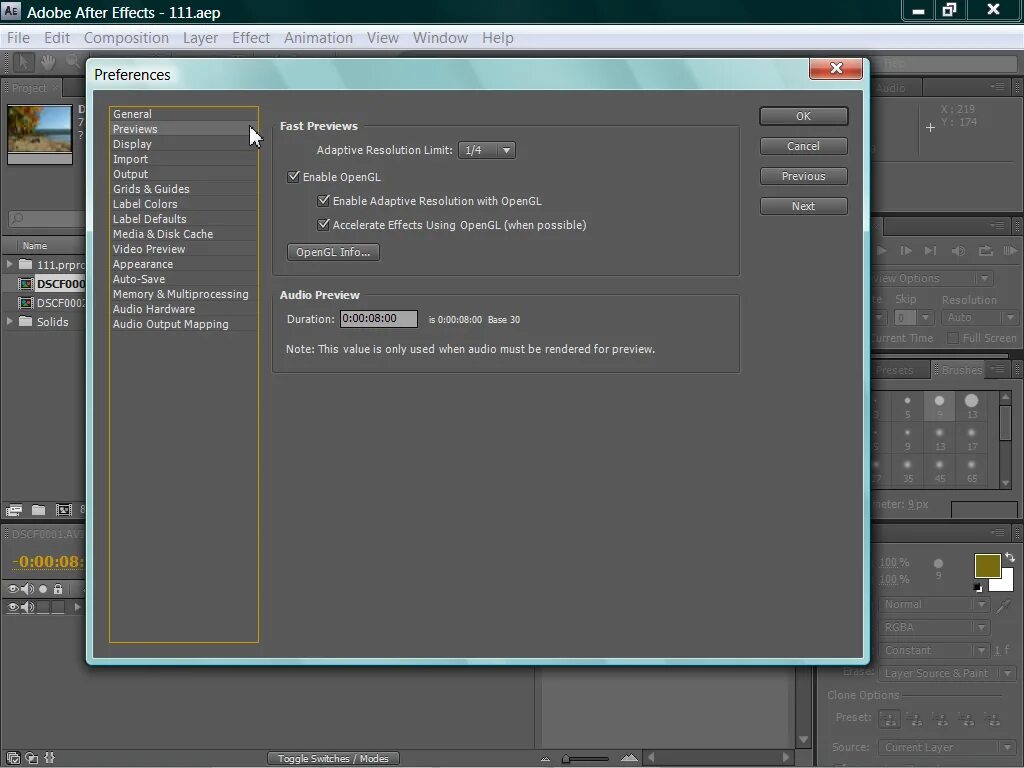The image size is (1024, 768).
Task: Click the New Composition icon in Project panel
Action: [63, 510]
